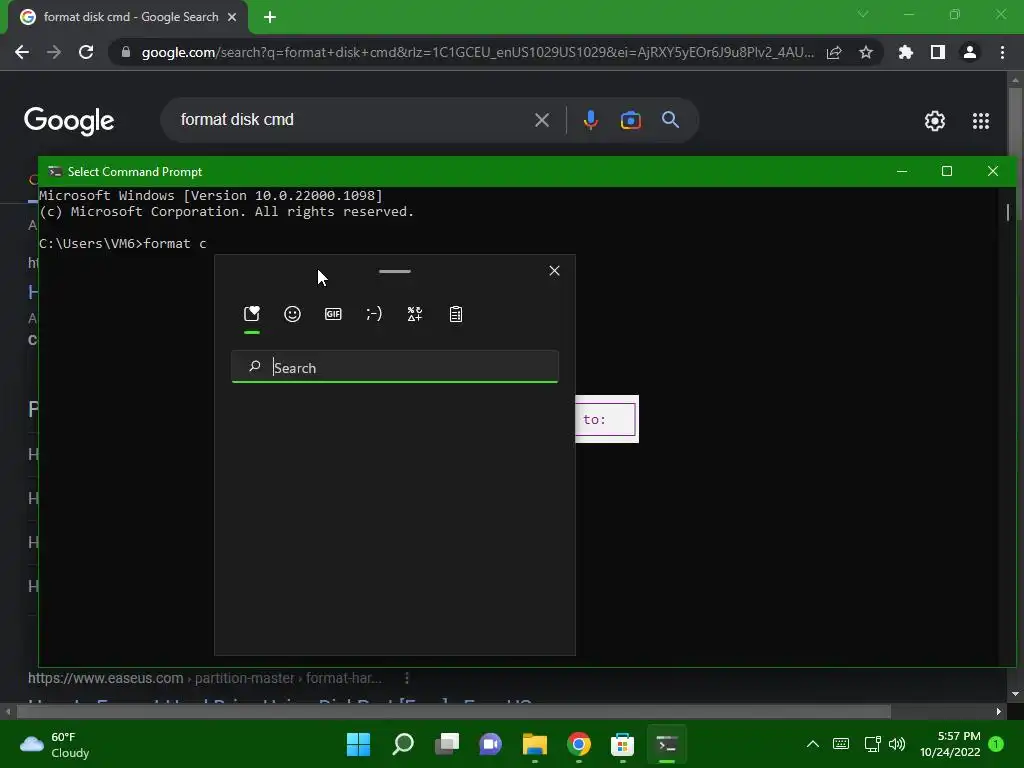
Task: Open Google quick settings gear
Action: pos(935,121)
